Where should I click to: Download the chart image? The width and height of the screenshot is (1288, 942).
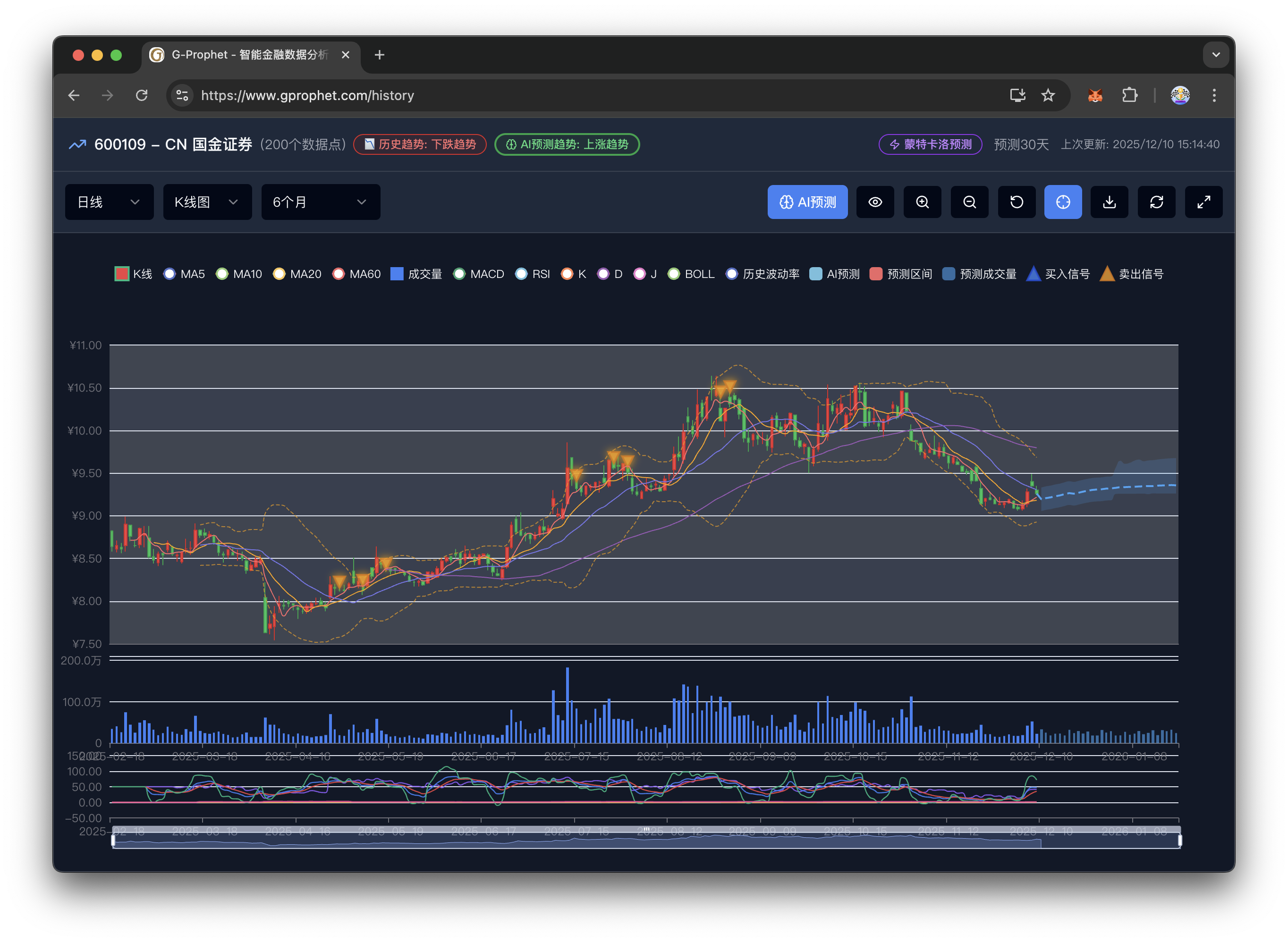tap(1110, 202)
